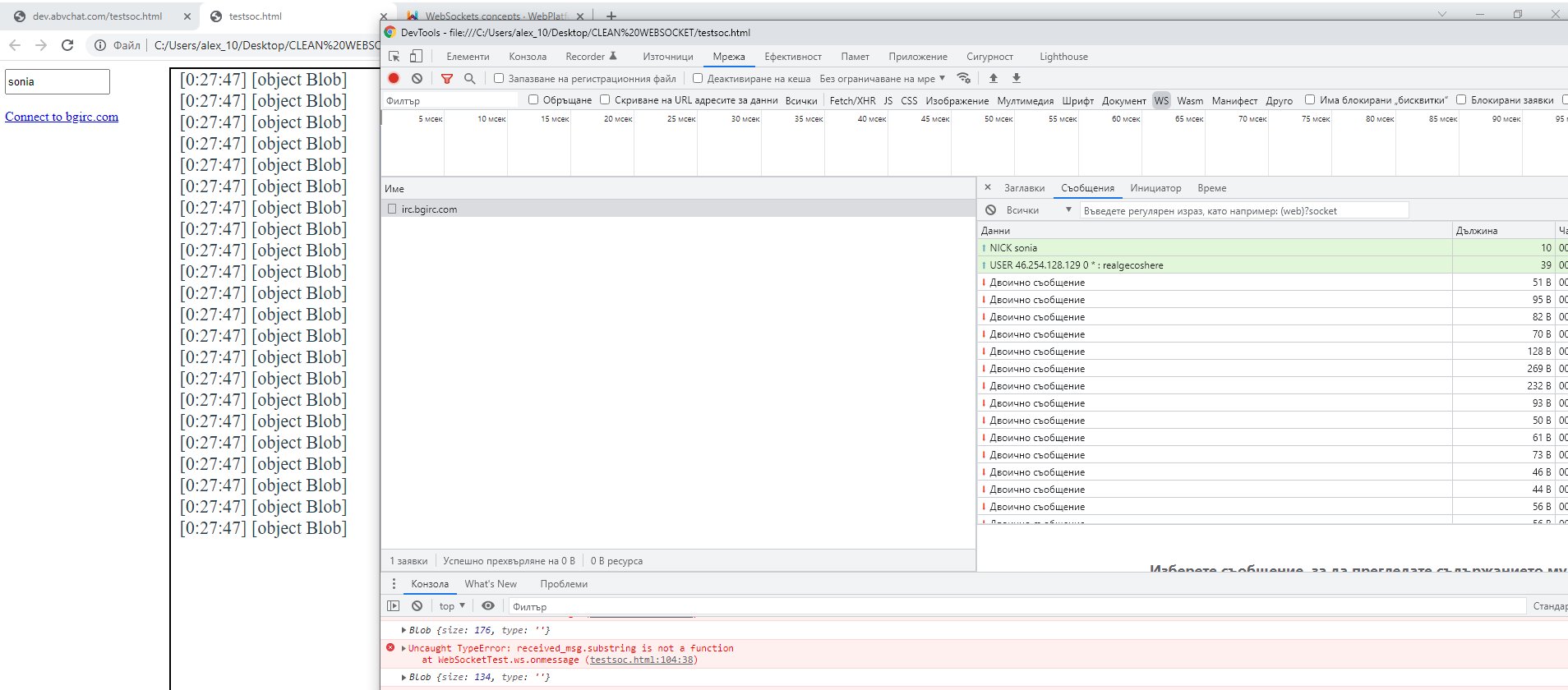Image resolution: width=1568 pixels, height=690 pixels.
Task: Reload the testsoc.html page
Action: tap(67, 45)
